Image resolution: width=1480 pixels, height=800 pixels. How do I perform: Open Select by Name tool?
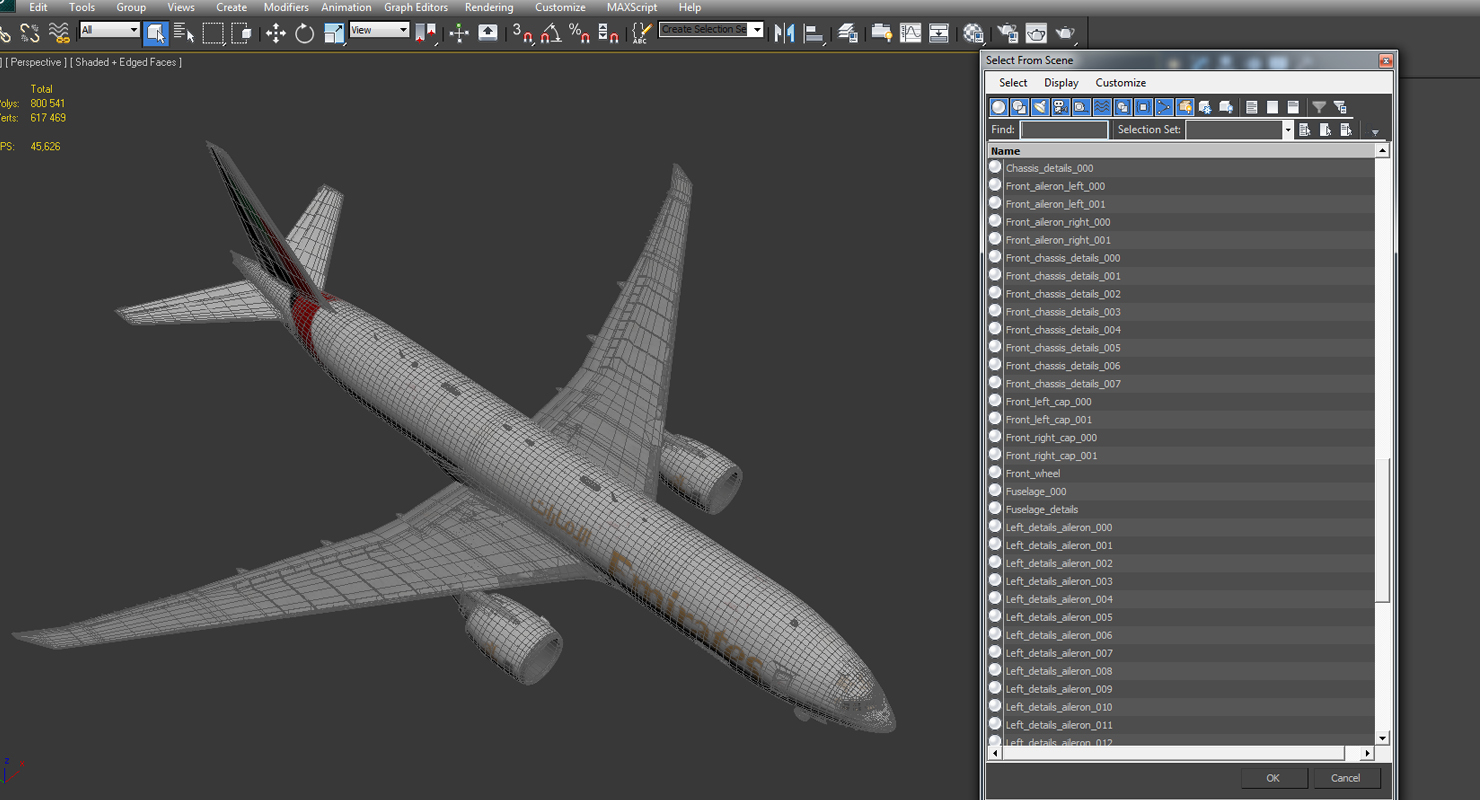coord(184,33)
